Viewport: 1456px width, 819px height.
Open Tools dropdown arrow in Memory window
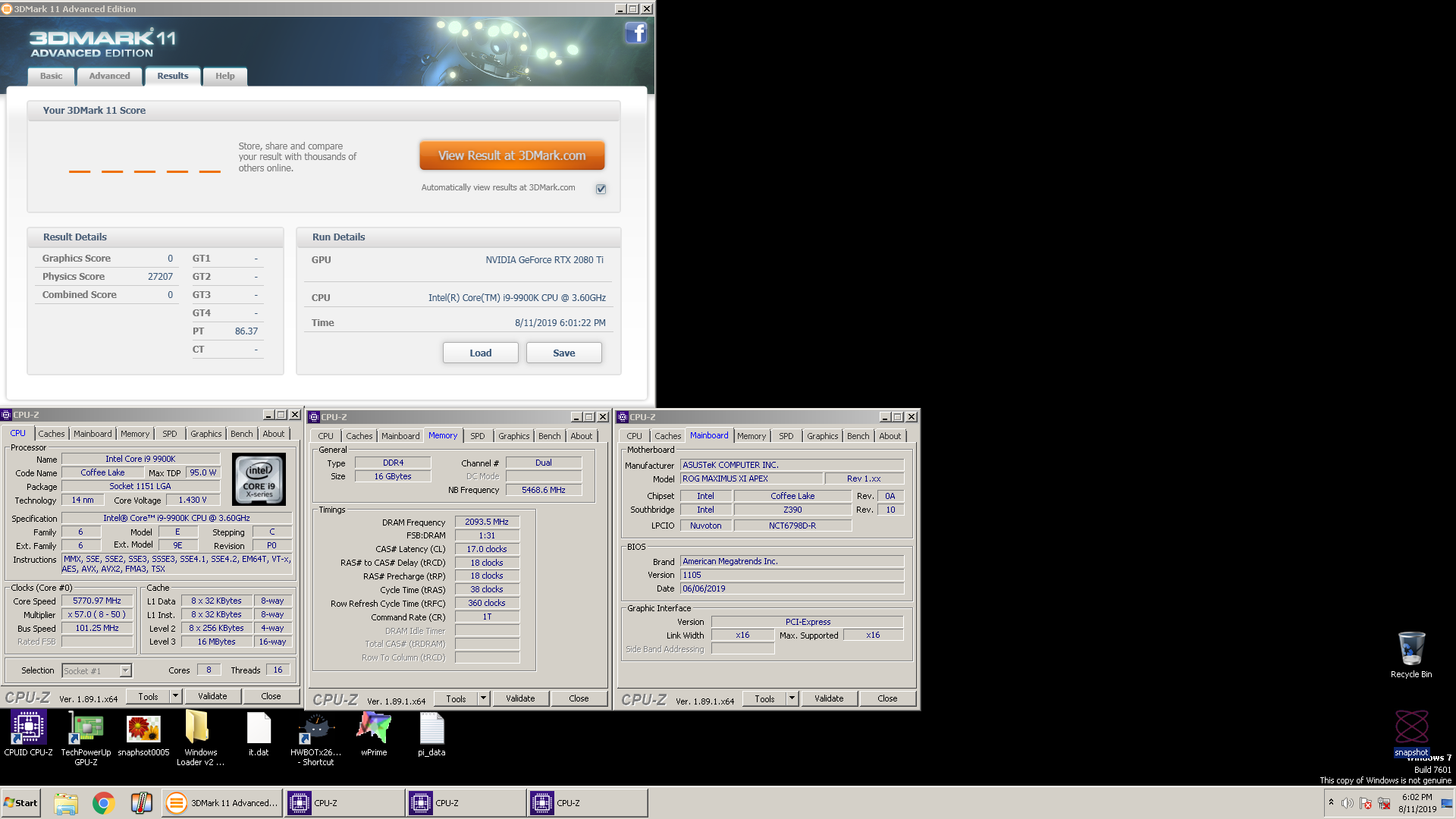click(x=483, y=698)
